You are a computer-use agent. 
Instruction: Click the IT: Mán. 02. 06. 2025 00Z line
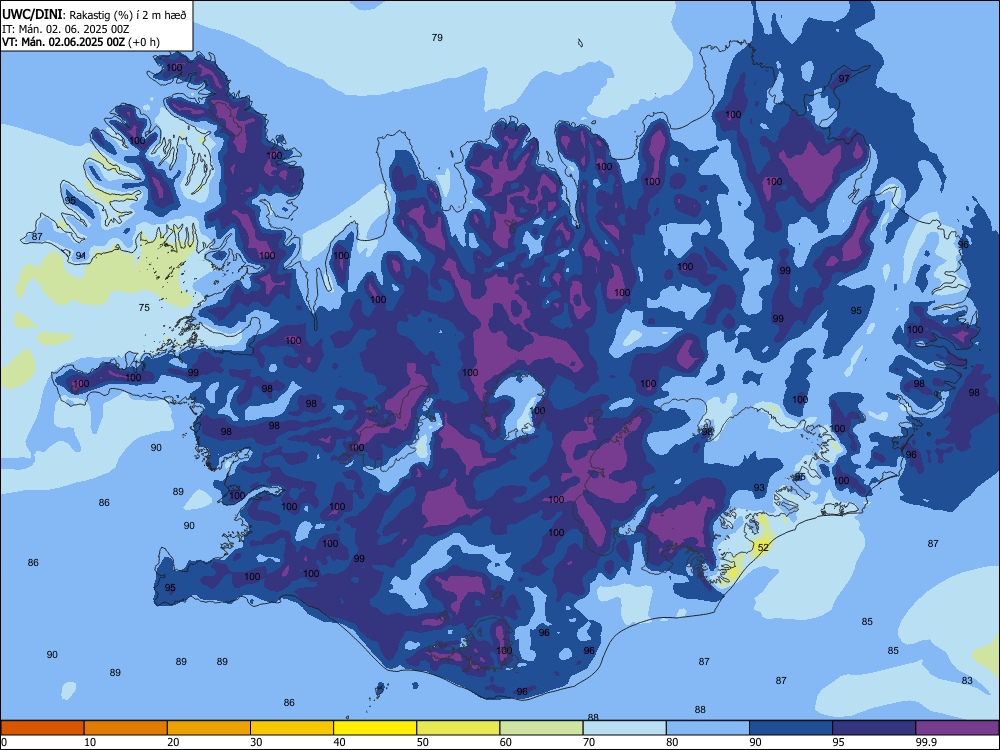(66, 29)
